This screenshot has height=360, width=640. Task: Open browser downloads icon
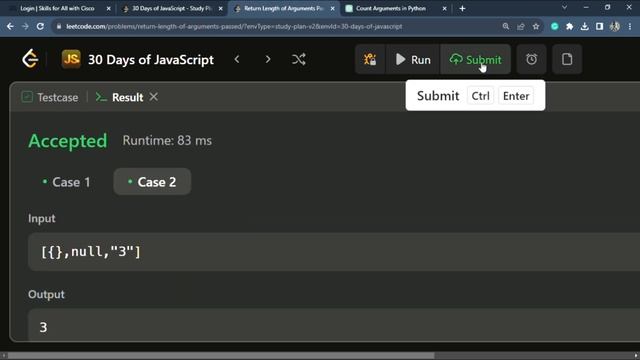pos(584,26)
